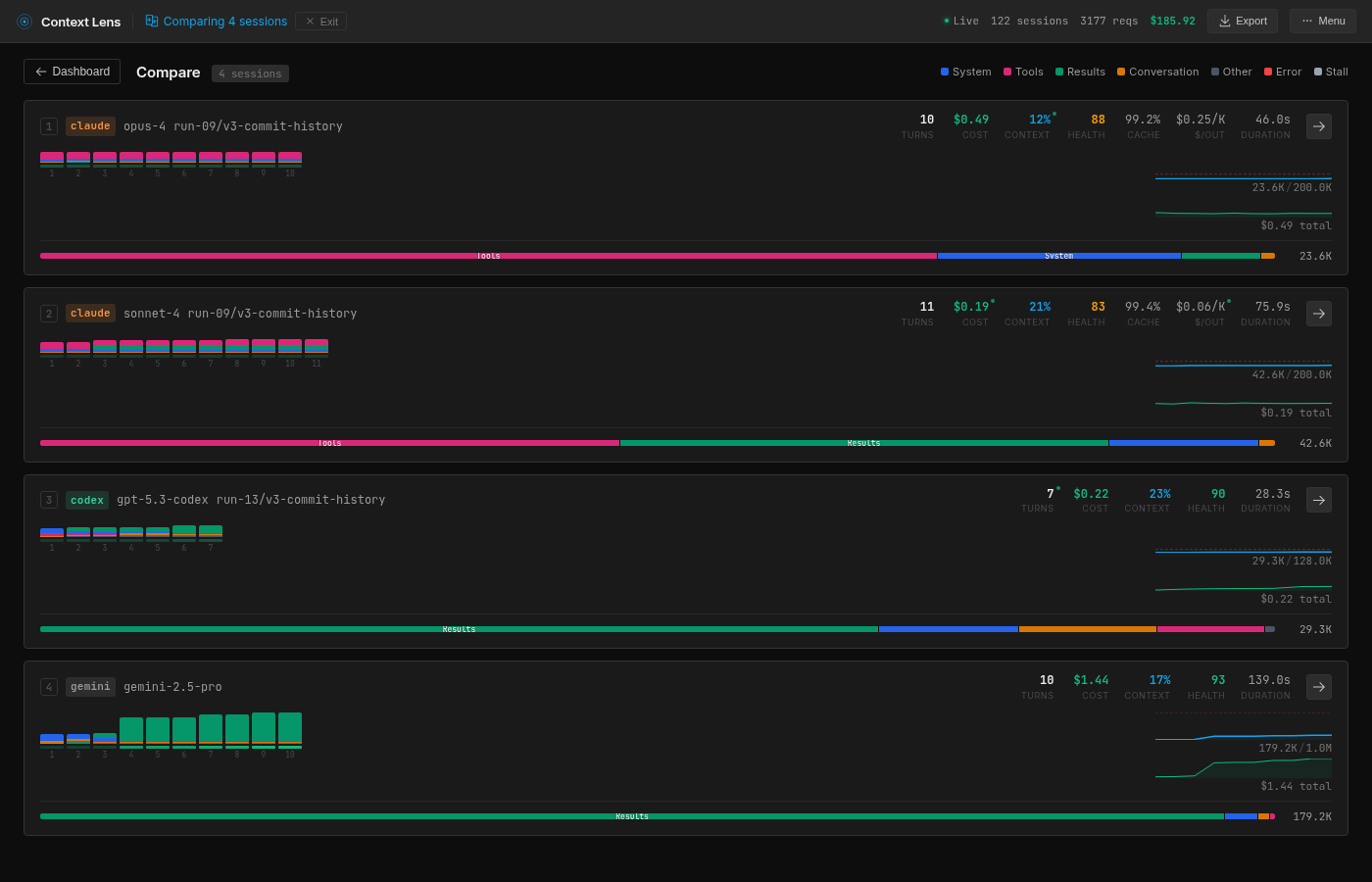Click the 4 sessions badge next to Compare
Viewport: 1372px width, 882px height.
(250, 73)
